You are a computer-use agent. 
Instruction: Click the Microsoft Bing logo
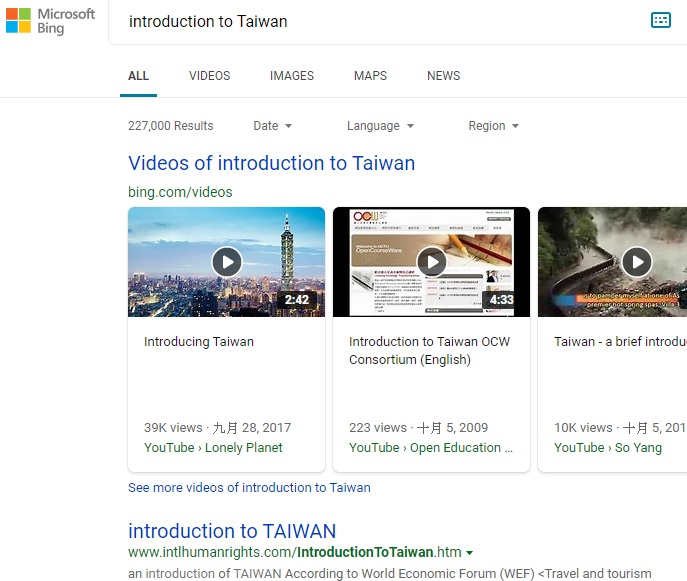(50, 21)
